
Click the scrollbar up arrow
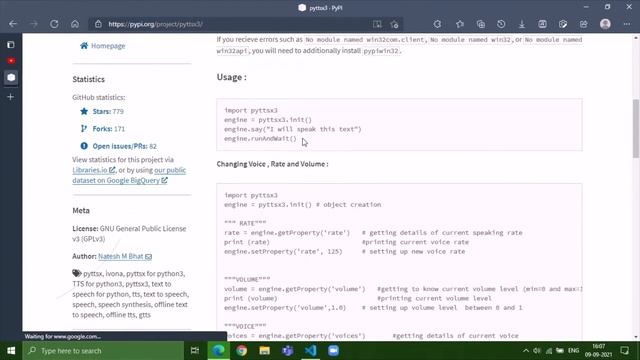click(x=636, y=38)
